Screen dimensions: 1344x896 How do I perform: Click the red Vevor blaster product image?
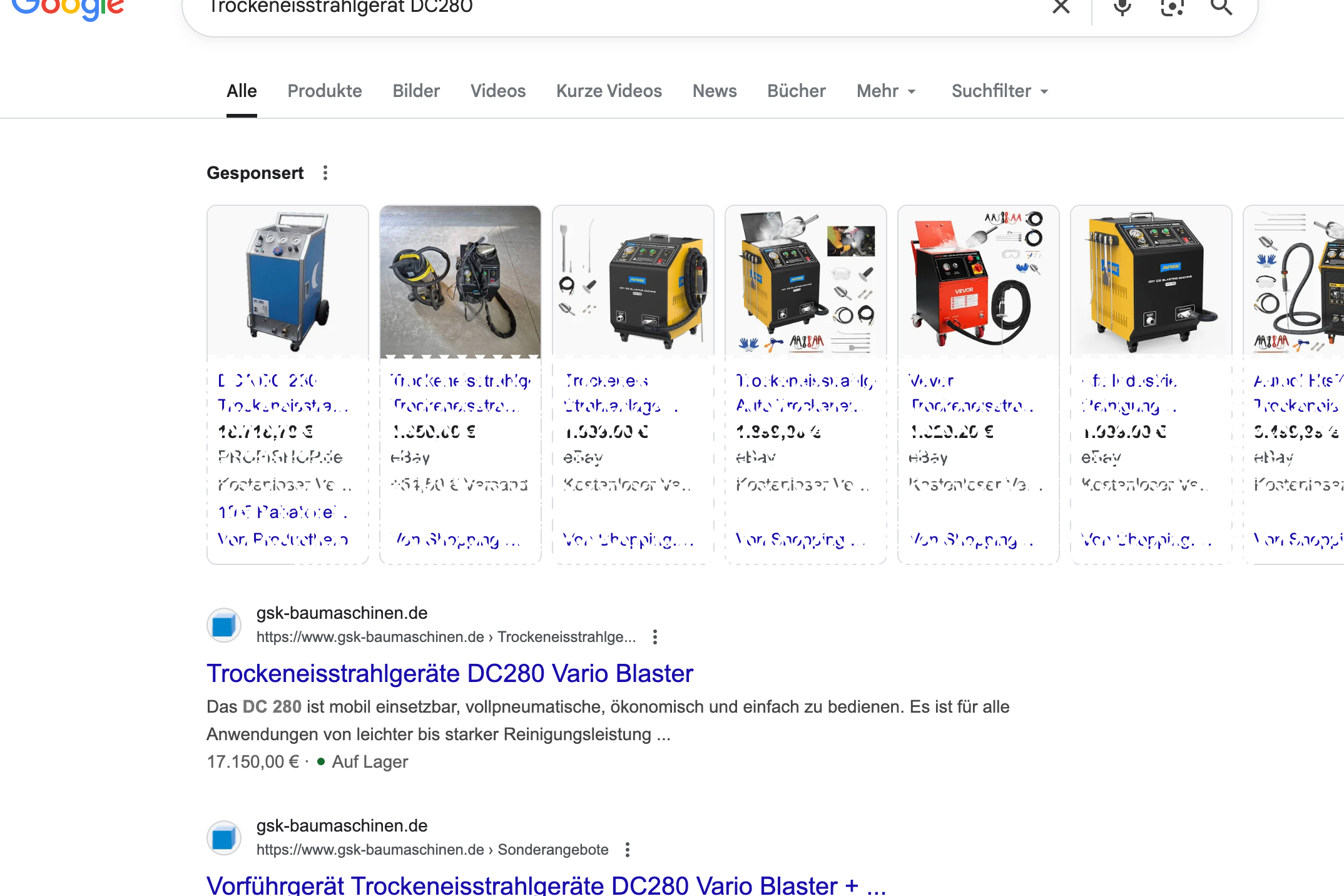click(978, 282)
